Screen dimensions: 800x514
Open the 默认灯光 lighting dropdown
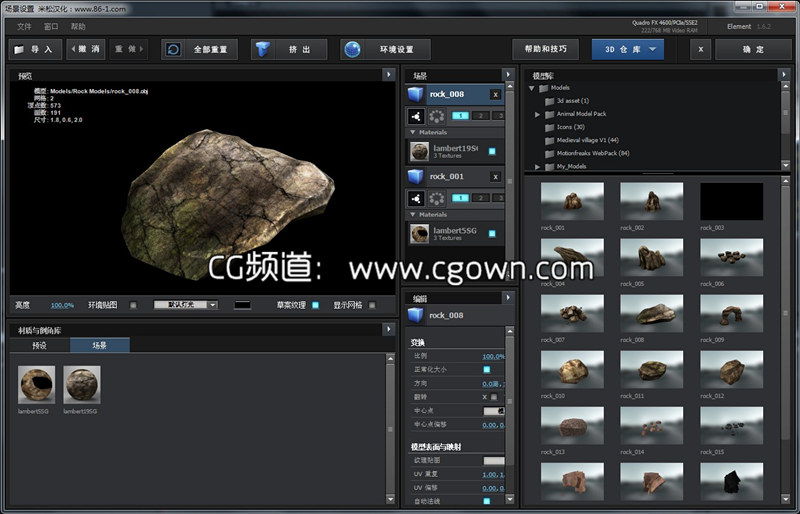click(x=186, y=305)
